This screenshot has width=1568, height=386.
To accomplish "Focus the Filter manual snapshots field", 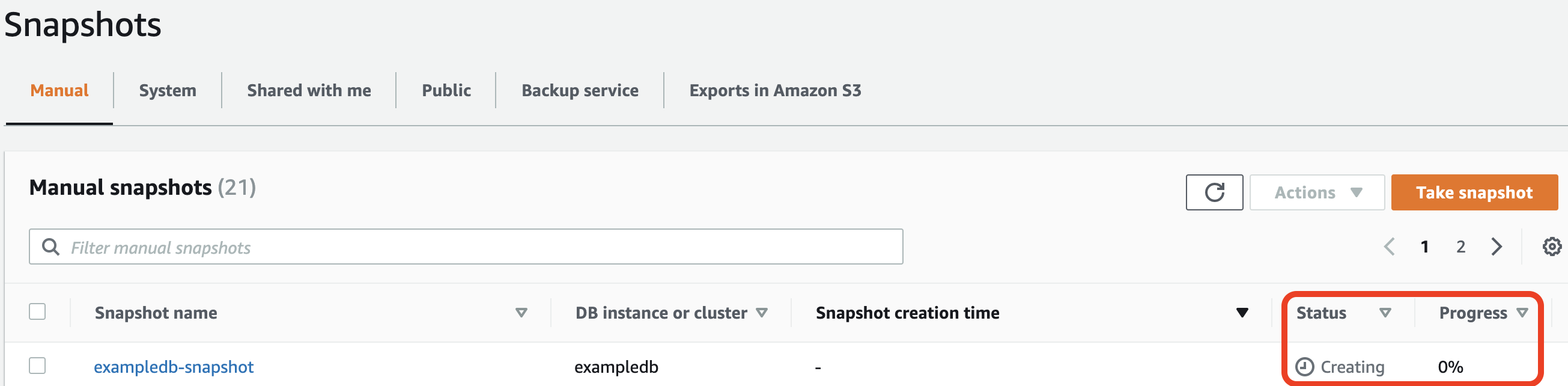I will pos(466,247).
